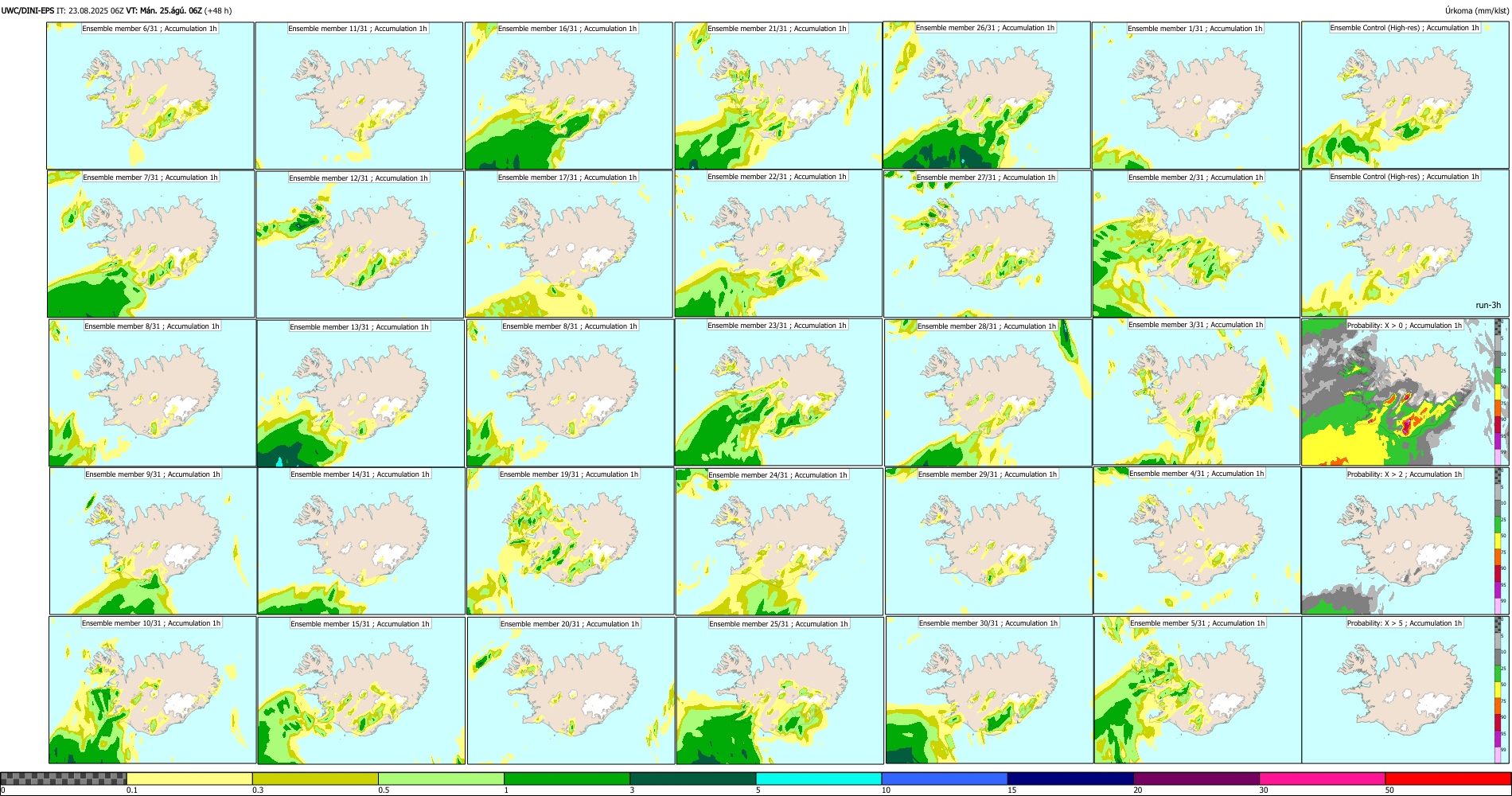Open the Ensemble member 7/31 map panel

click(150, 244)
